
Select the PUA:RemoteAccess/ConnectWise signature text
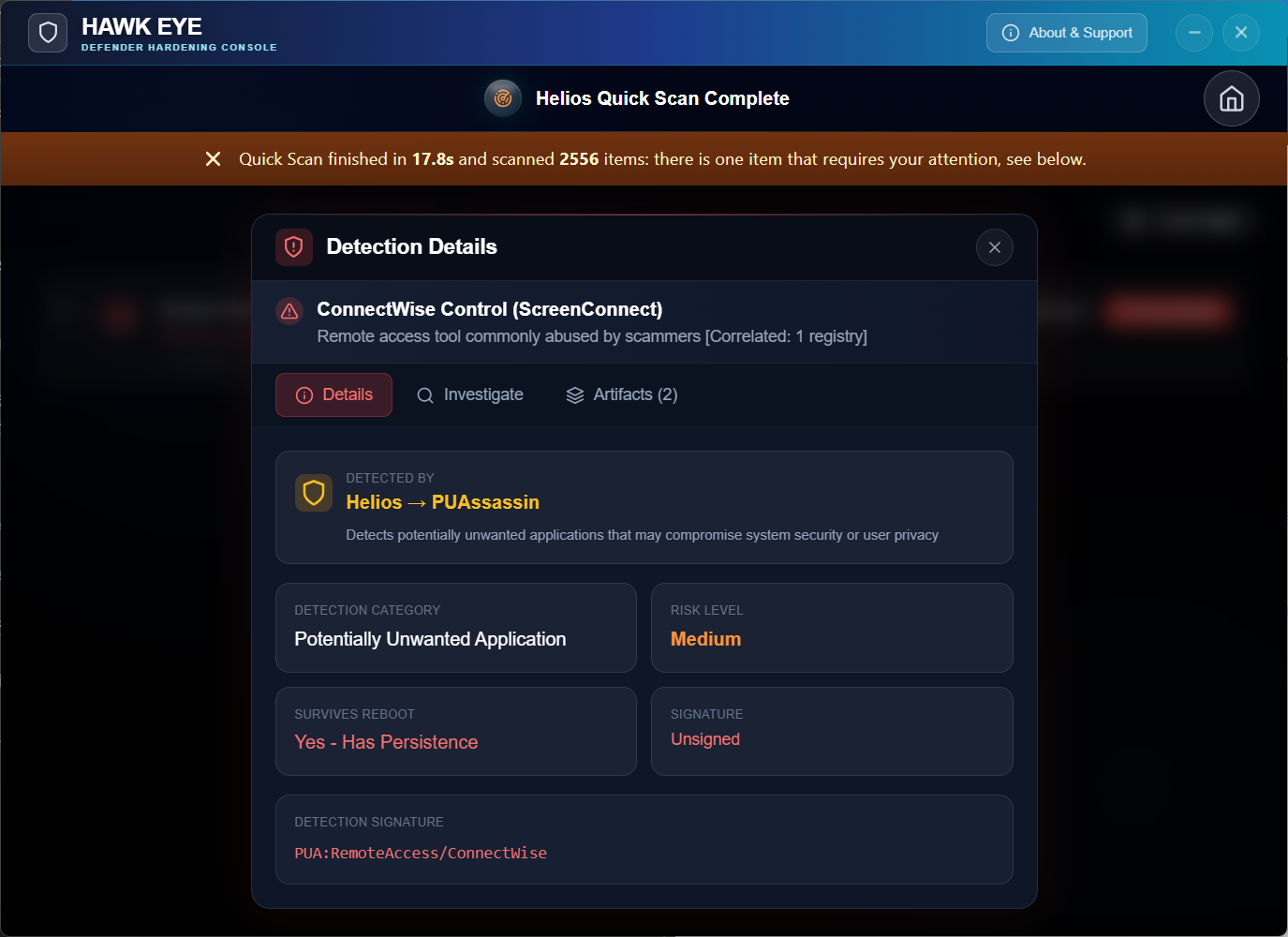coord(421,853)
